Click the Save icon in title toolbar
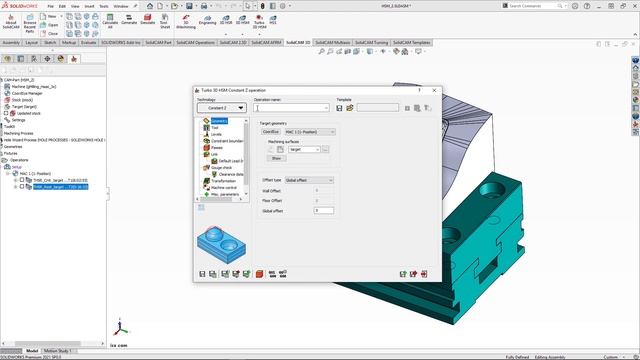640x360 pixels. [x=189, y=6]
